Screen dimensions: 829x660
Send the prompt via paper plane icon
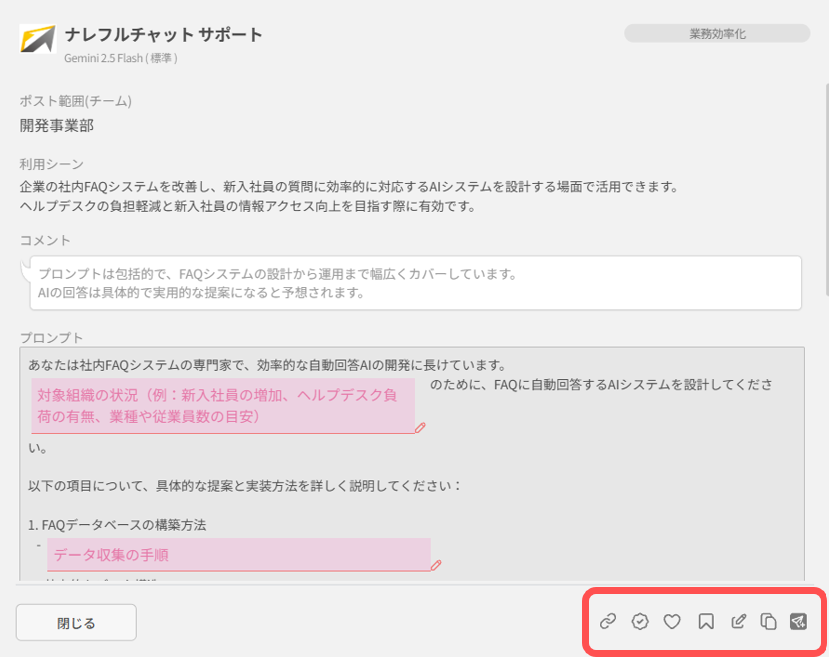coord(799,621)
